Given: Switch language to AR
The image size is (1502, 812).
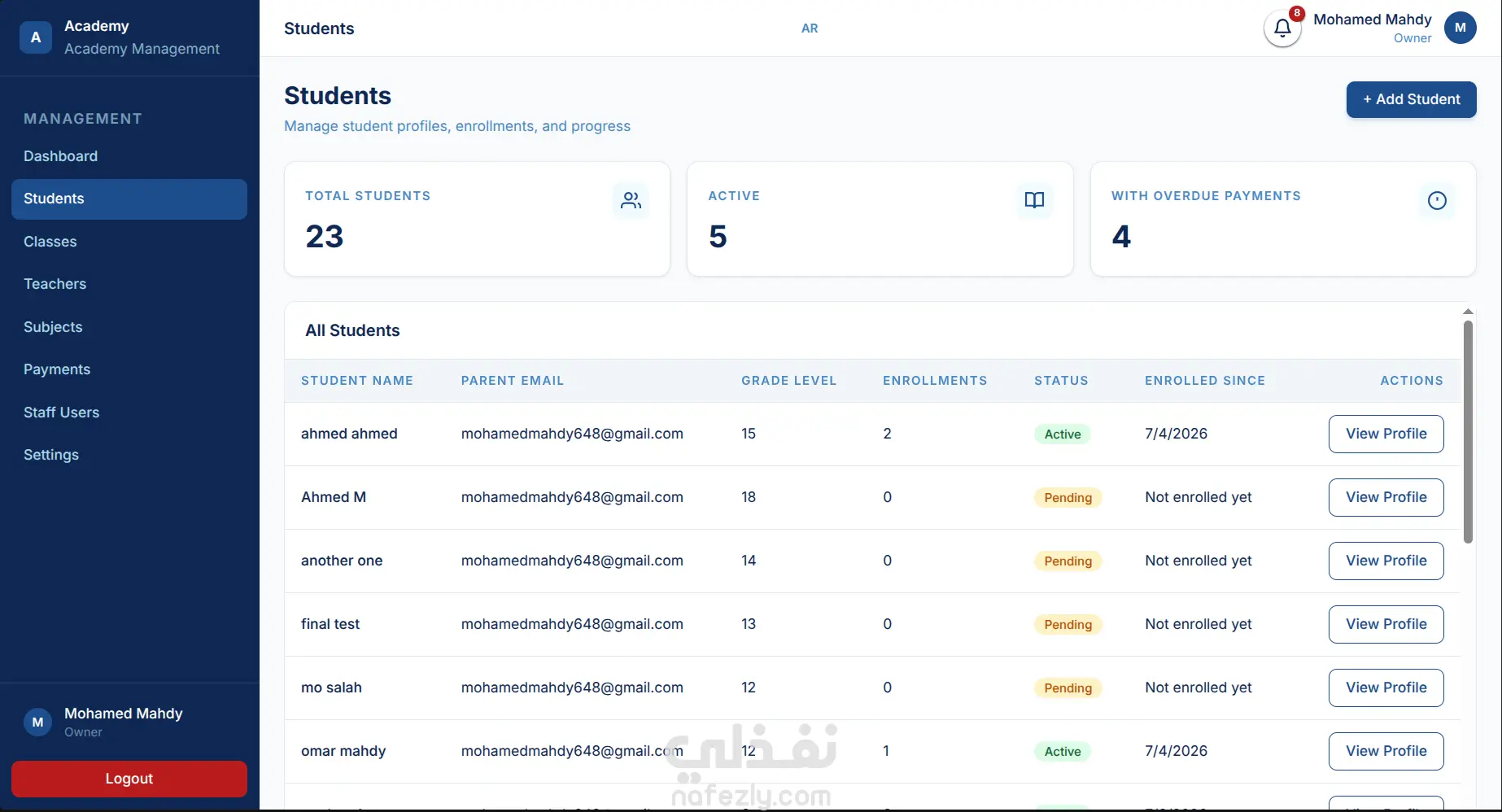Looking at the screenshot, I should (x=810, y=28).
